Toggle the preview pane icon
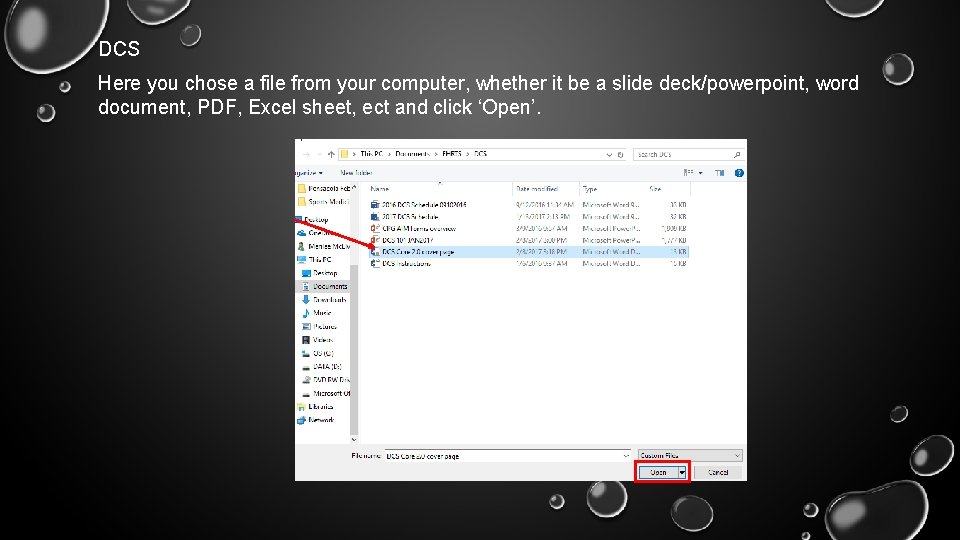Image resolution: width=960 pixels, height=540 pixels. [x=719, y=173]
